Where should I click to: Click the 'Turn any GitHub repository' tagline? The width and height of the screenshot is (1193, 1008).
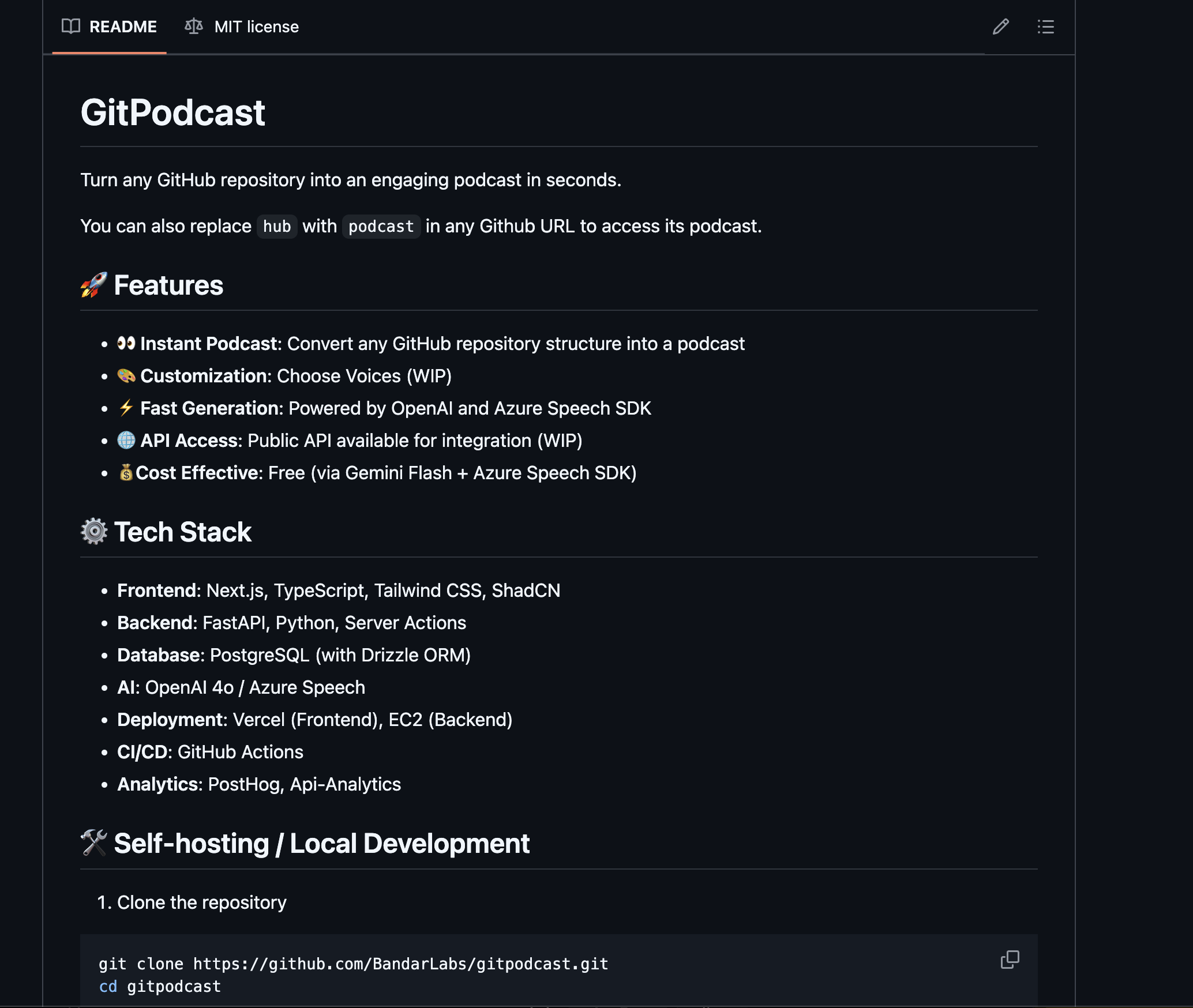[351, 180]
